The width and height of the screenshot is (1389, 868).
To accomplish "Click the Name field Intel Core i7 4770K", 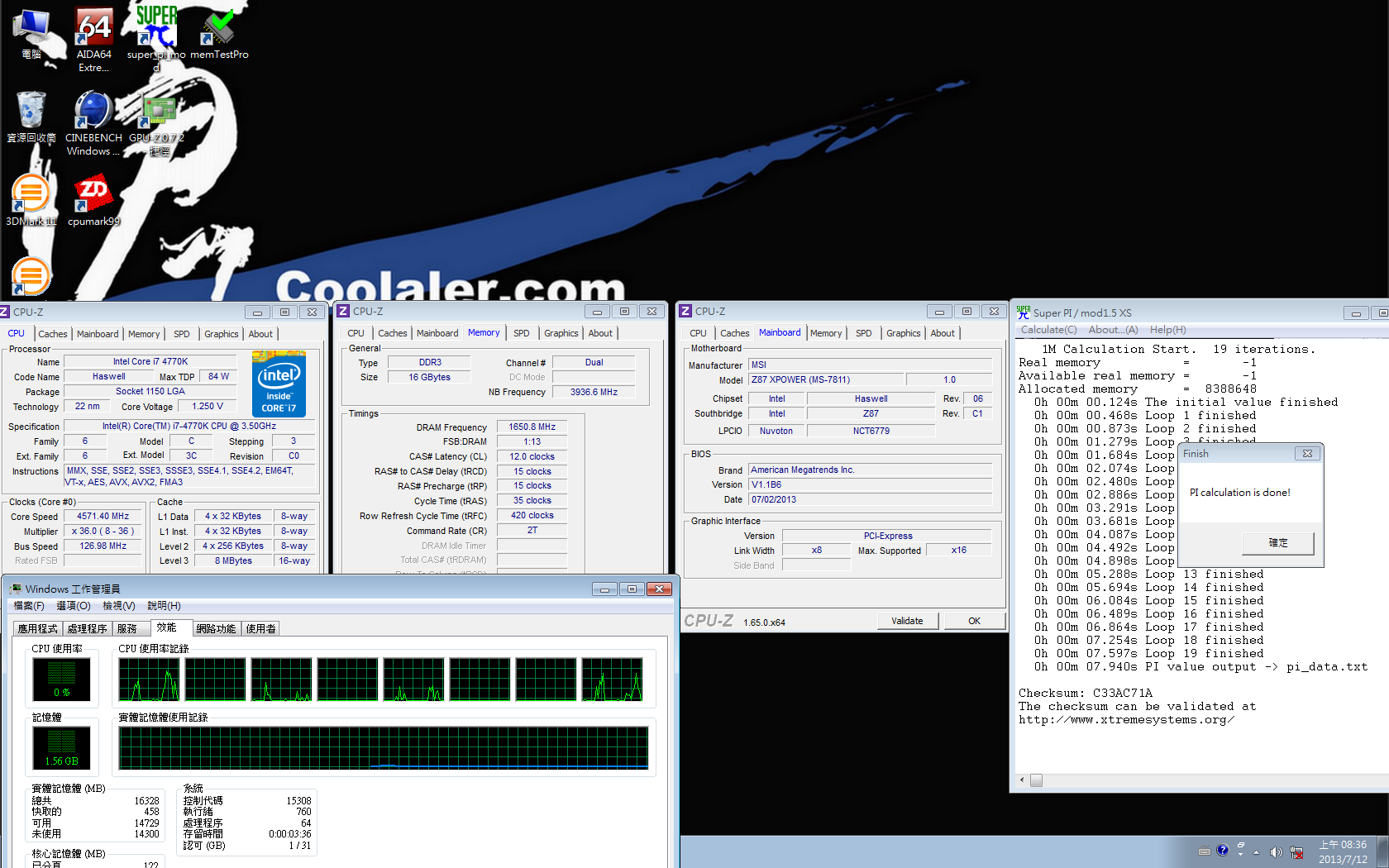I will tap(150, 361).
